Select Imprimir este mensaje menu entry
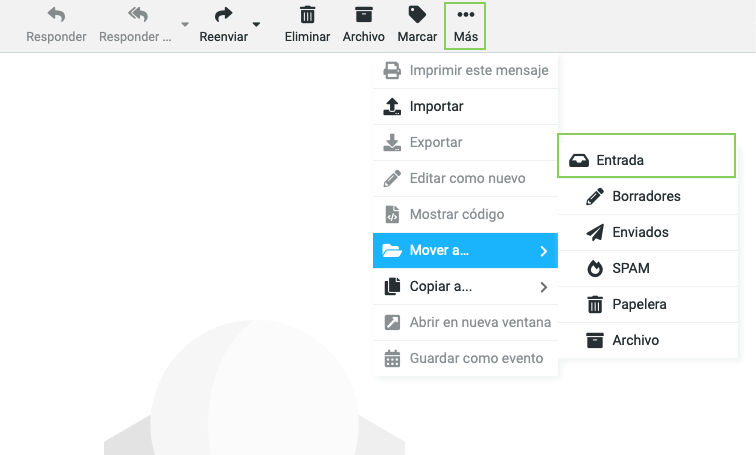The image size is (756, 455). tap(465, 70)
